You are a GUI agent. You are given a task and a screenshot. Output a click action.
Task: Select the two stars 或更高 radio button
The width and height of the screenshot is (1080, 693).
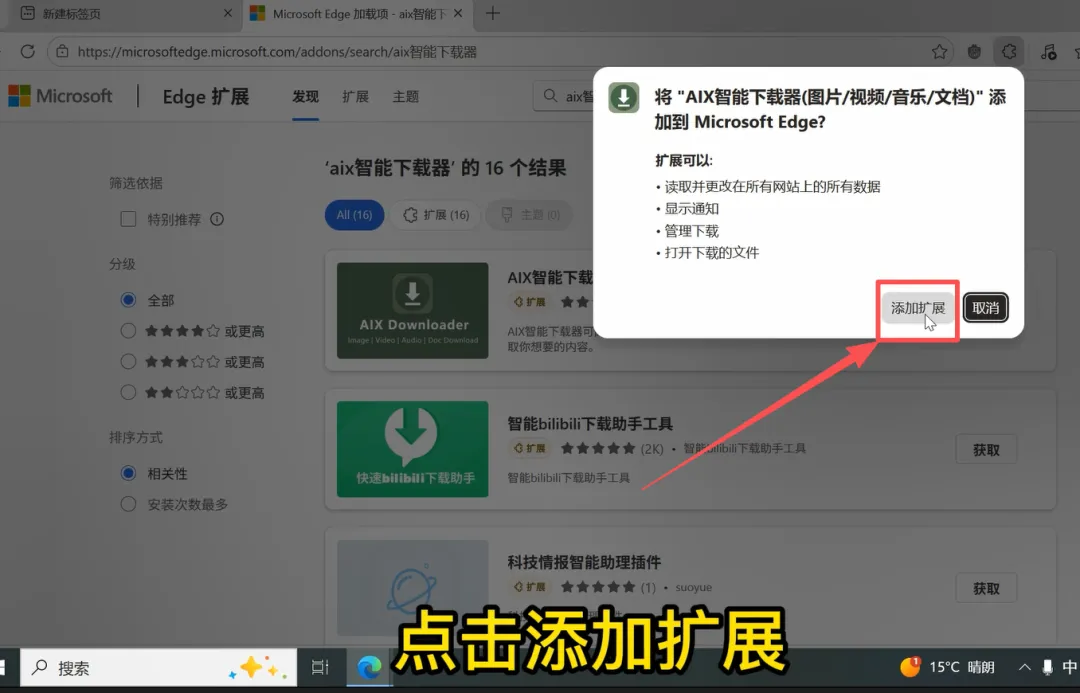point(128,392)
